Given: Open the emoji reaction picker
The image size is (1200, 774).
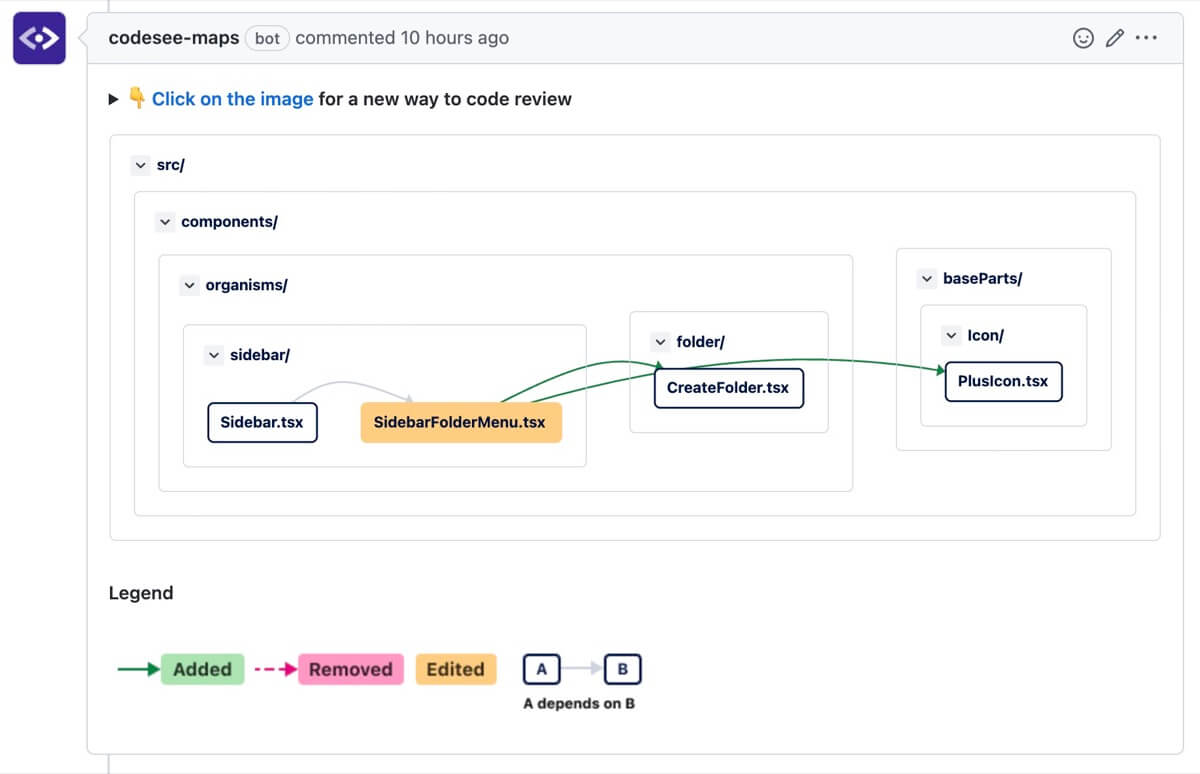Looking at the screenshot, I should click(1083, 37).
